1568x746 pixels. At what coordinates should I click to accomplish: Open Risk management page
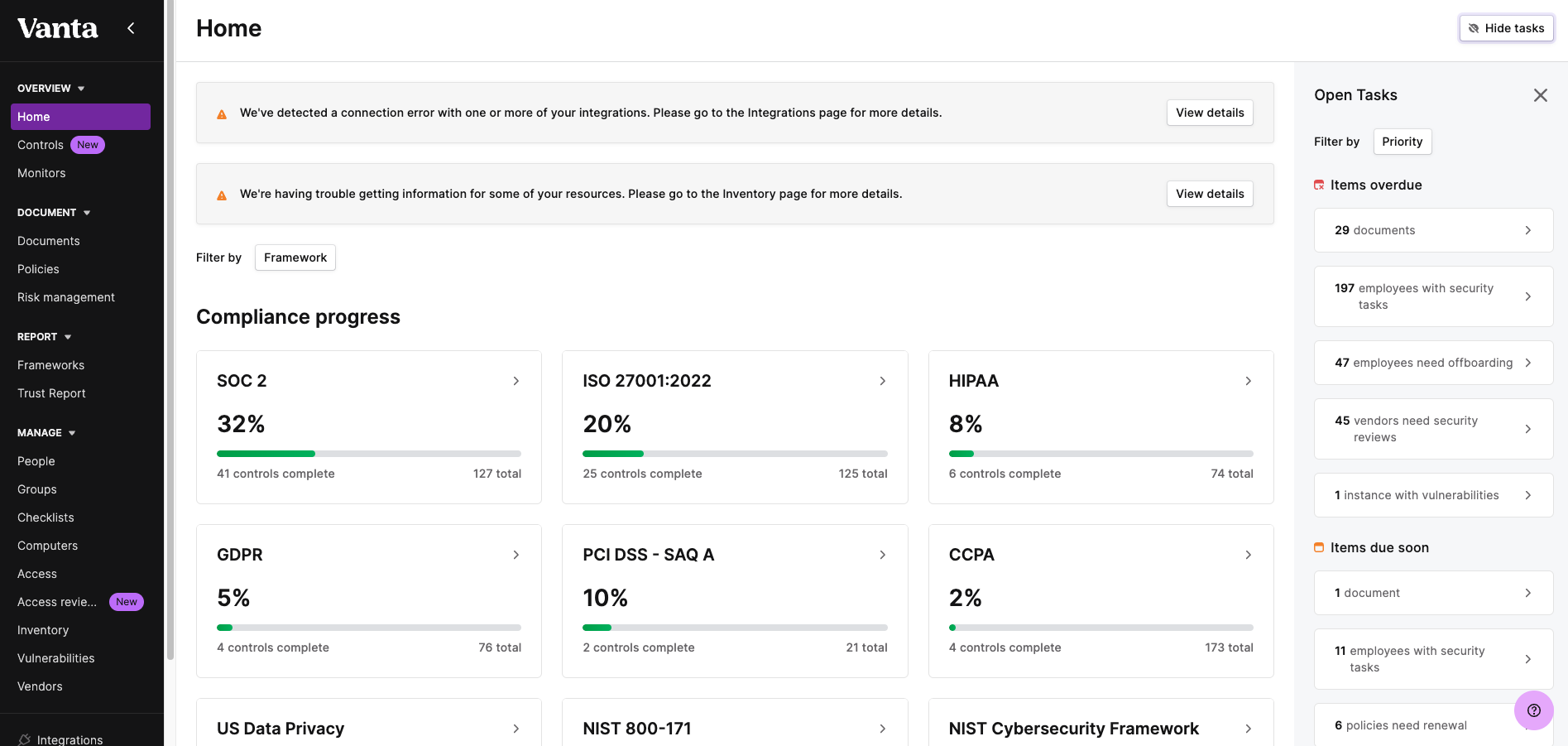point(66,297)
